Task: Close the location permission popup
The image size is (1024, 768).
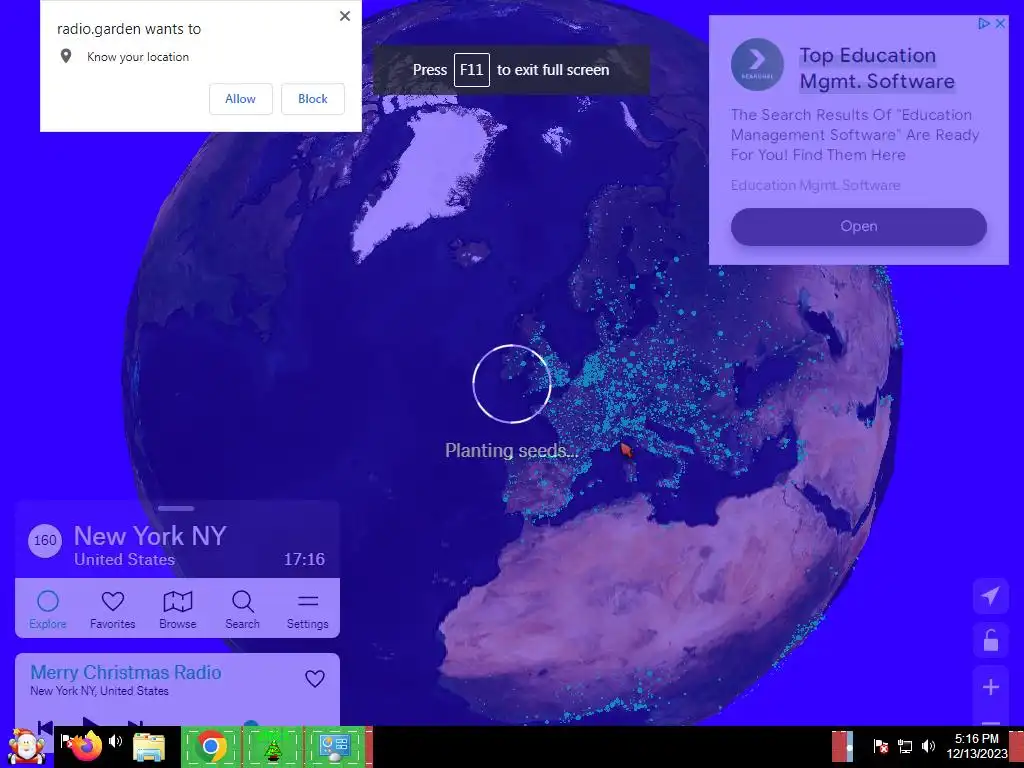Action: coord(345,16)
